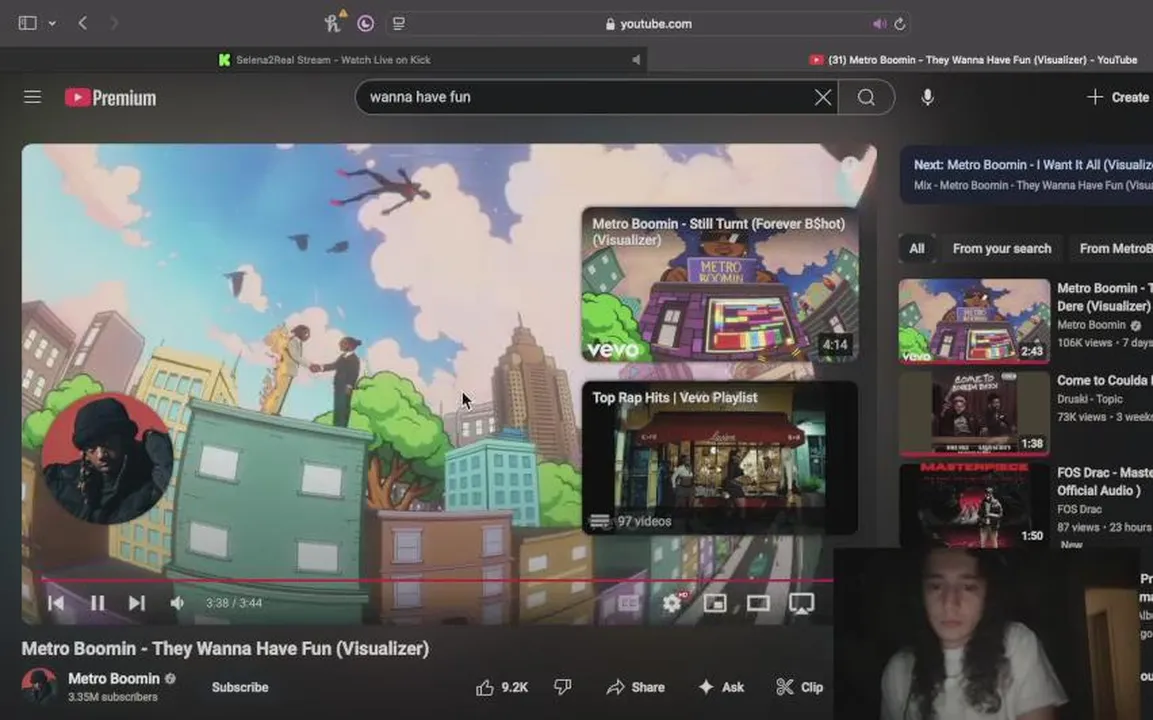Pause the video

97,603
